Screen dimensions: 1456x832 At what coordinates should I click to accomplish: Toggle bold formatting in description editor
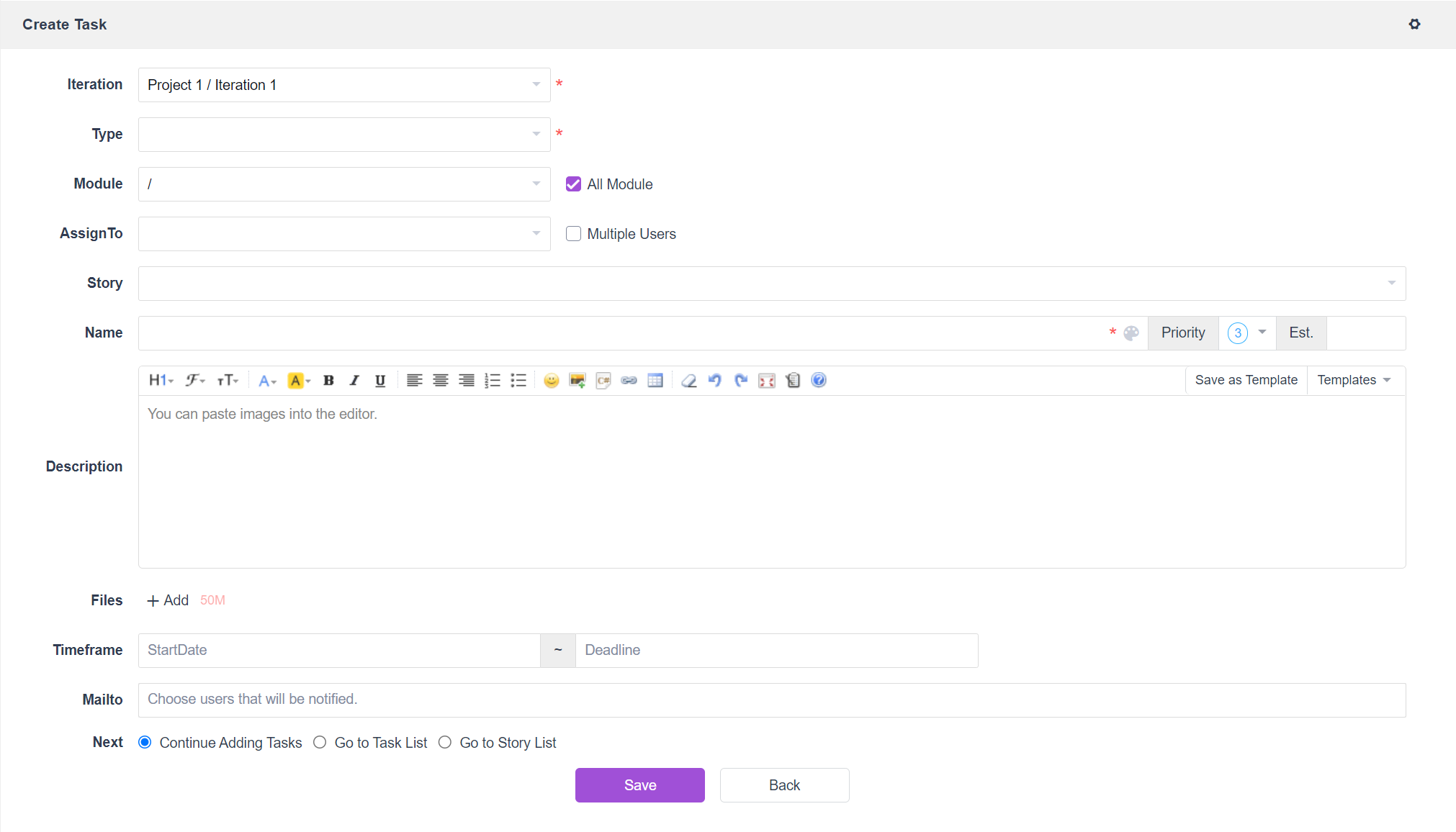(328, 381)
